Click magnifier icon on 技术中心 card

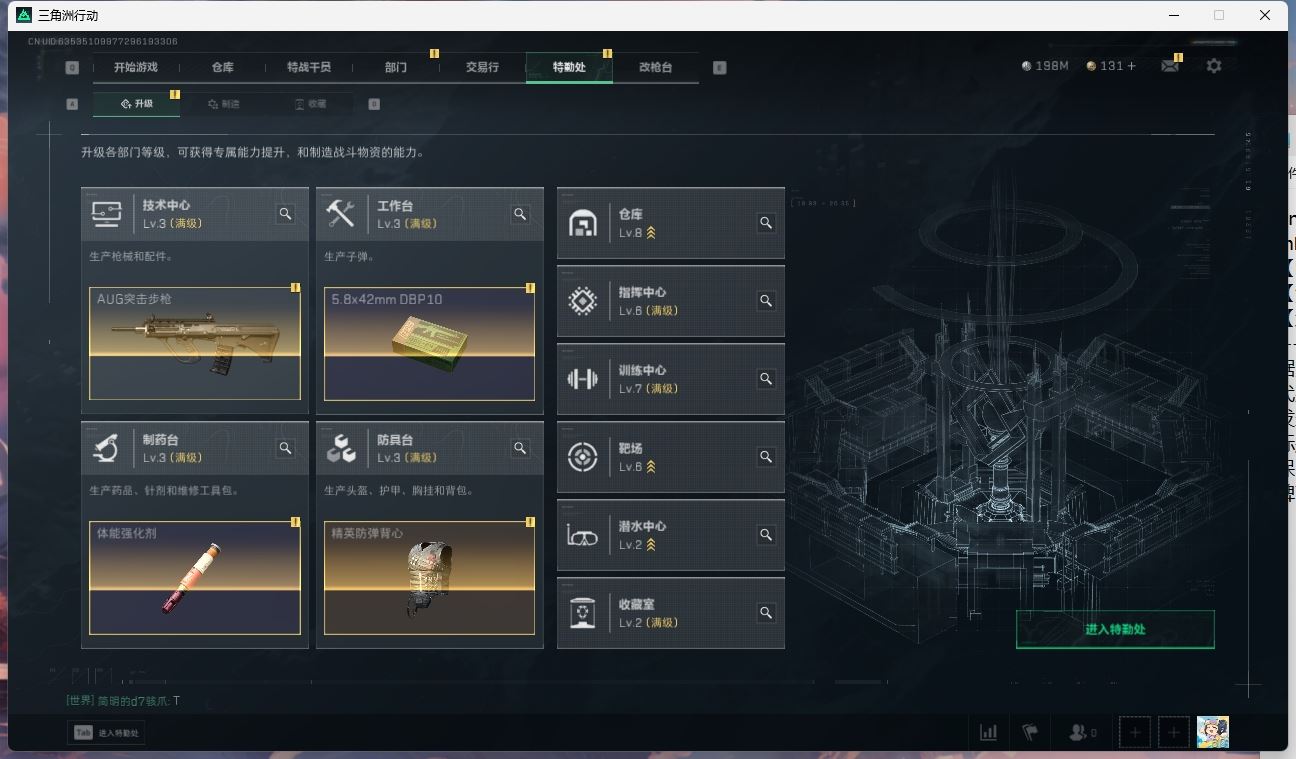285,214
